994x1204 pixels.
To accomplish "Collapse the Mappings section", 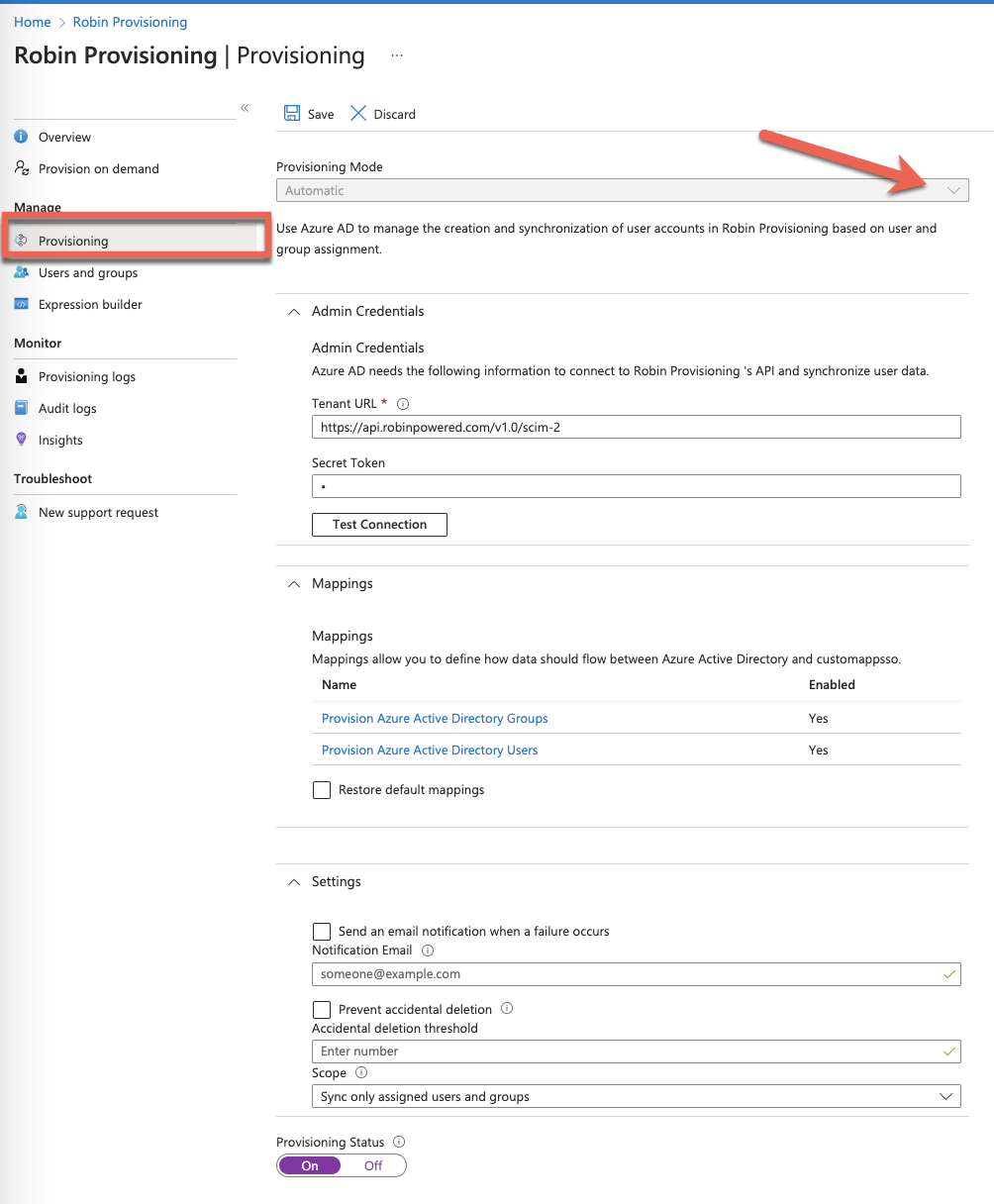I will [293, 584].
